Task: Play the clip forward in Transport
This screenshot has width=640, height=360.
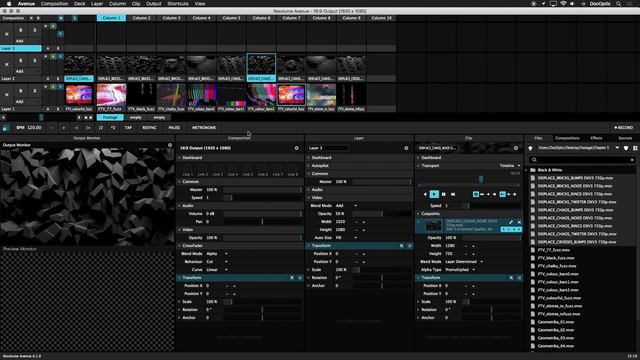Action: [434, 194]
